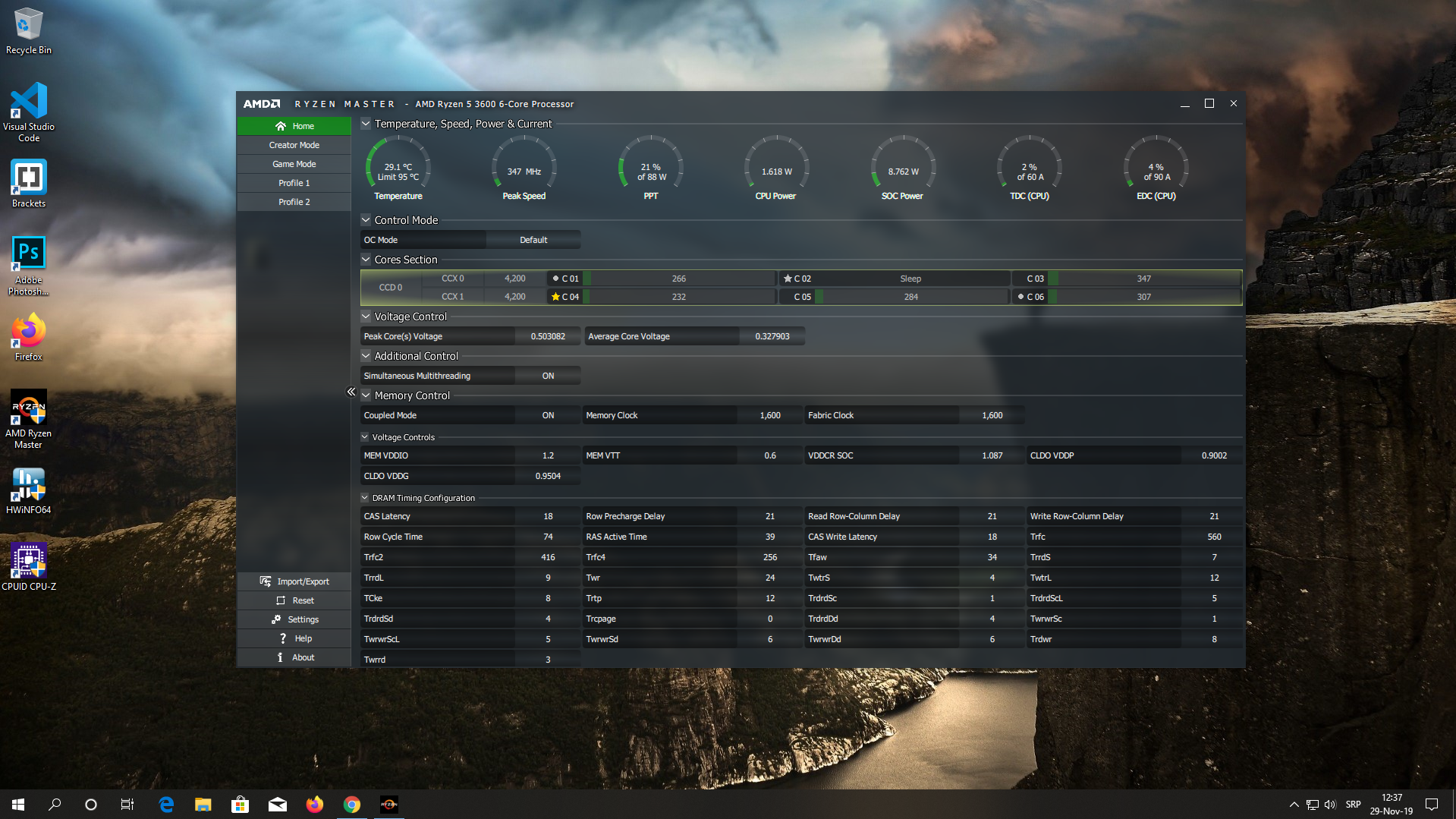
Task: Open Recycle Bin desktop icon
Action: pyautogui.click(x=29, y=30)
